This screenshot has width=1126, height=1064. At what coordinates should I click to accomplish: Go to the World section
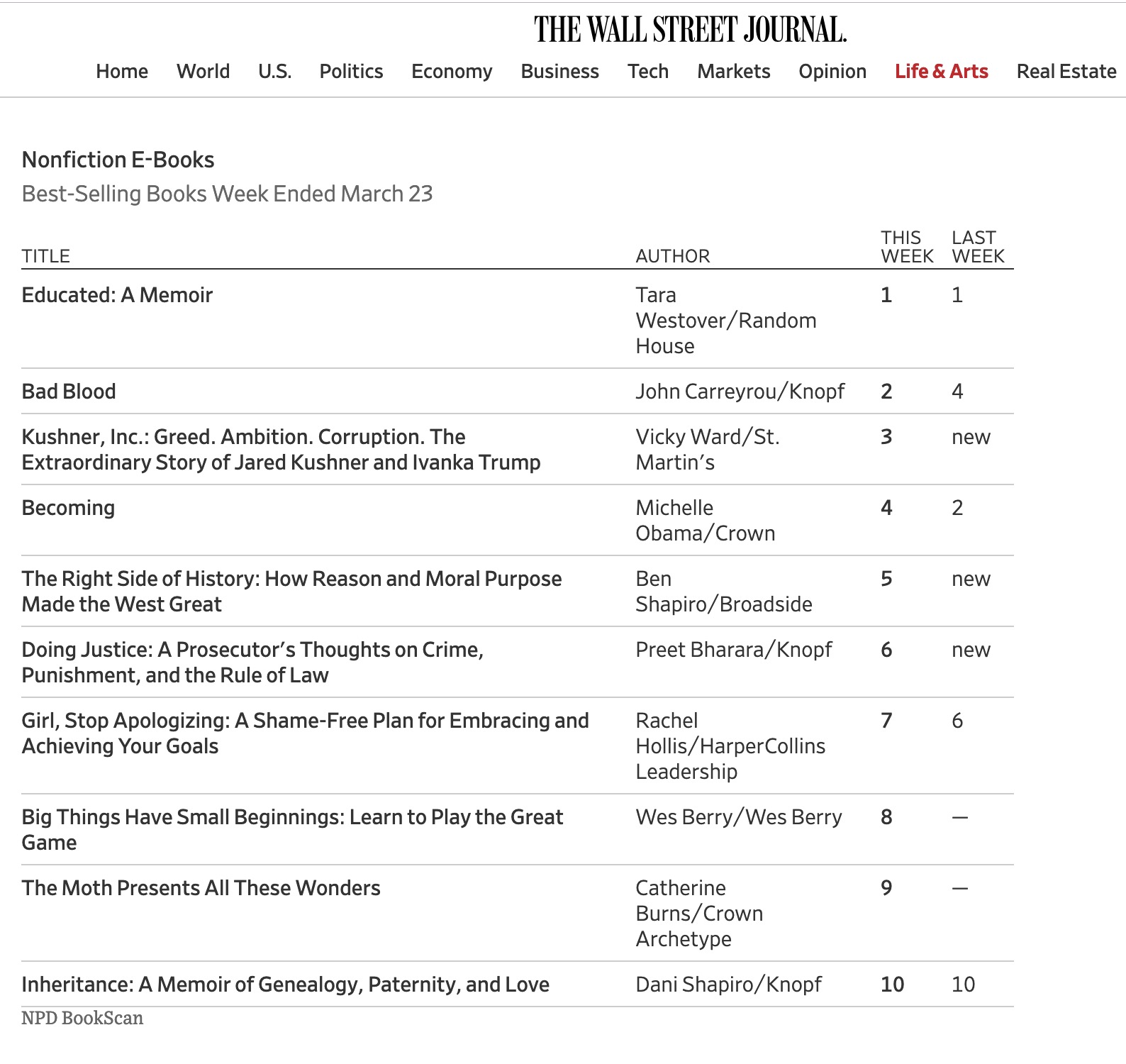tap(203, 72)
